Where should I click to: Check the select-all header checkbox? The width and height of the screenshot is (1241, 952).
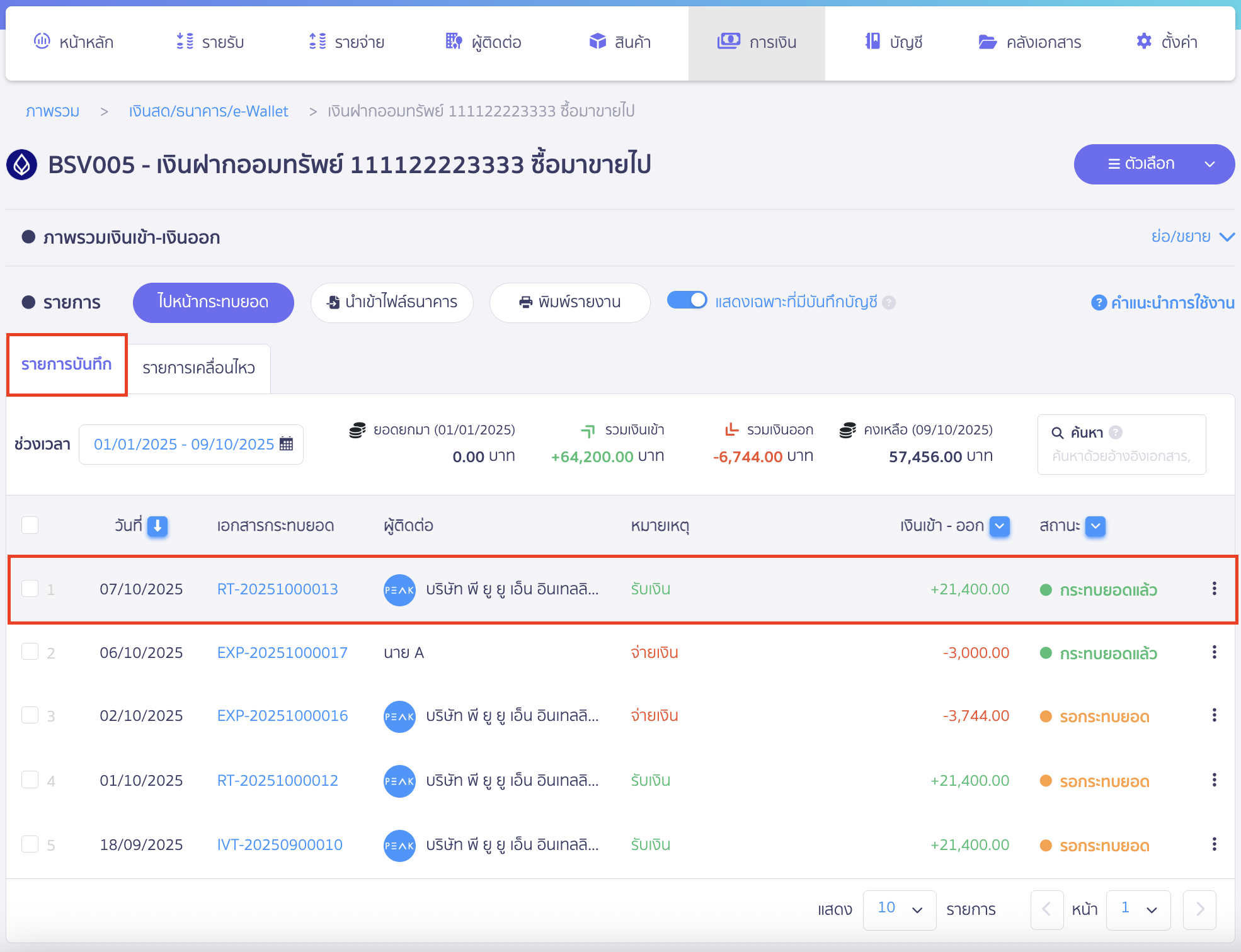coord(30,525)
